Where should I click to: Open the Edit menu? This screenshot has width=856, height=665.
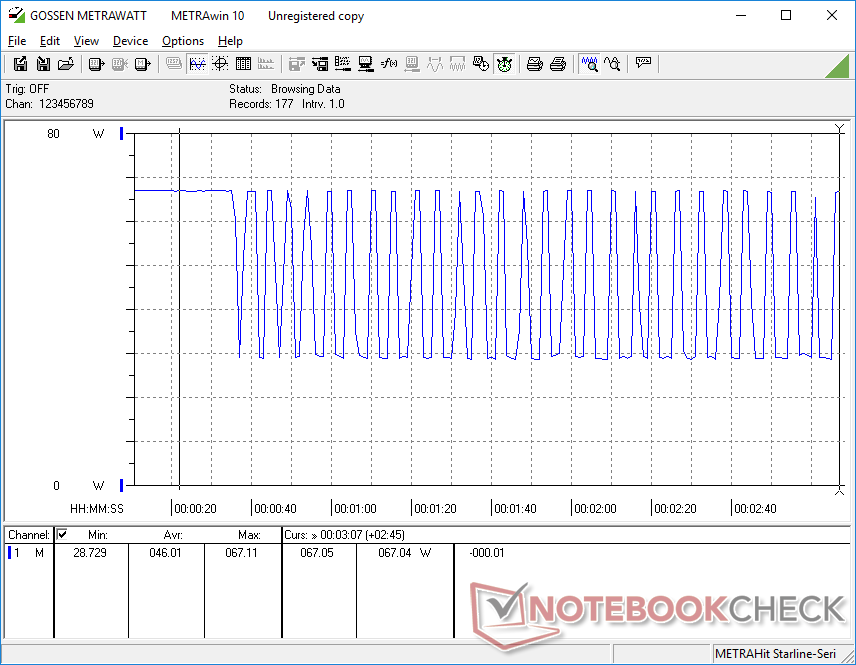(x=50, y=41)
